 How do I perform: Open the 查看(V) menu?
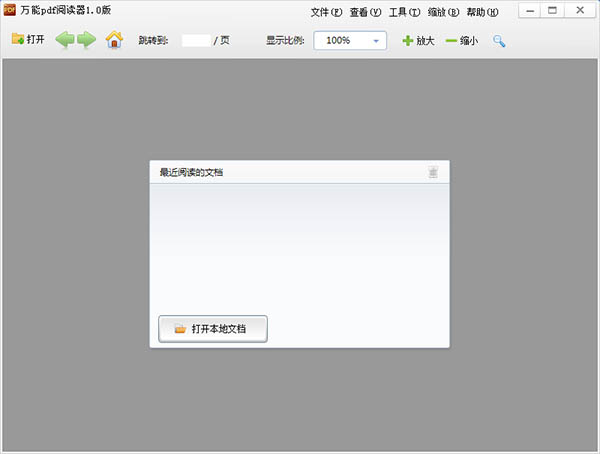[x=365, y=13]
